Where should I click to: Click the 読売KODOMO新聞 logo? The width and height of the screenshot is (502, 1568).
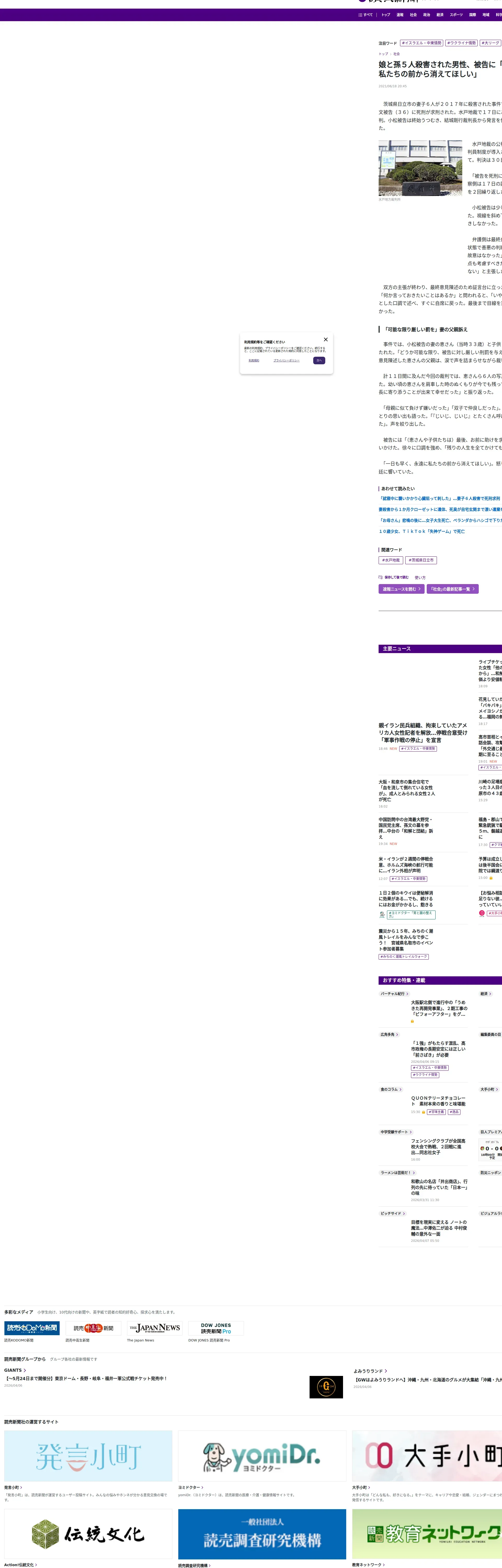pos(32,1328)
